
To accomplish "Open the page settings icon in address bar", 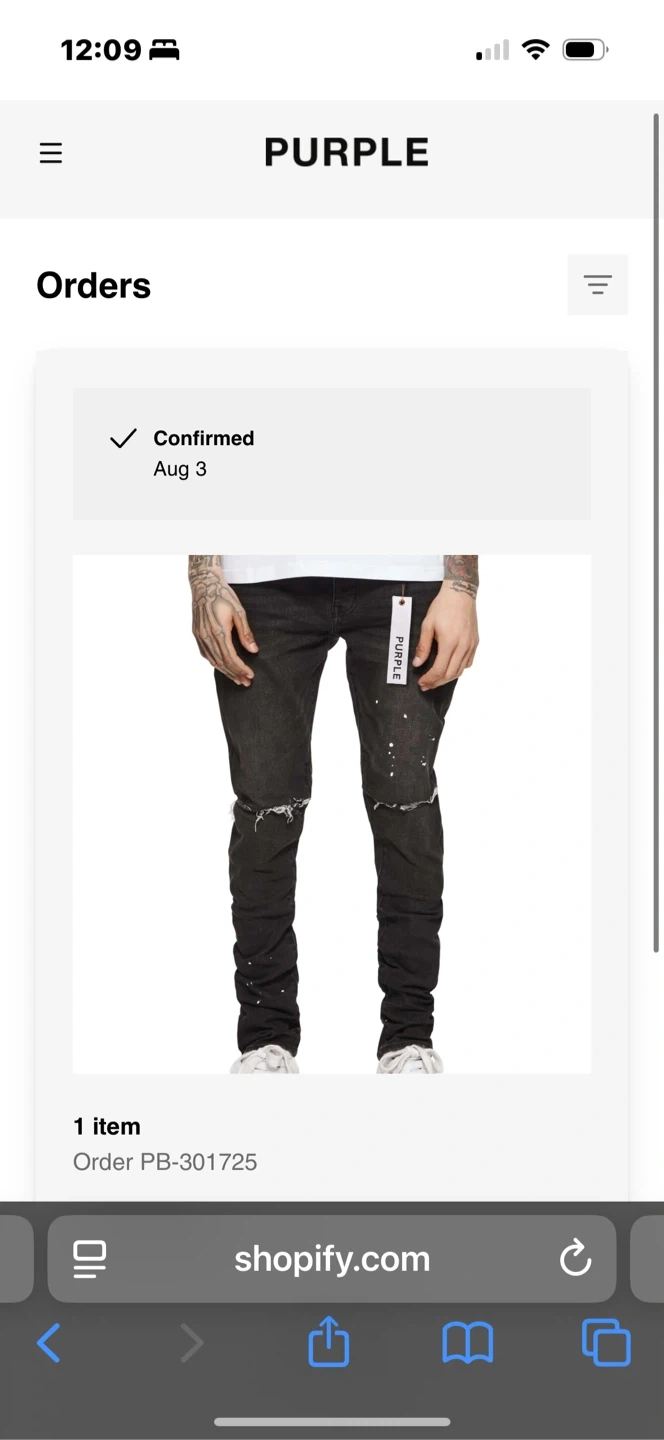I will coord(90,1259).
